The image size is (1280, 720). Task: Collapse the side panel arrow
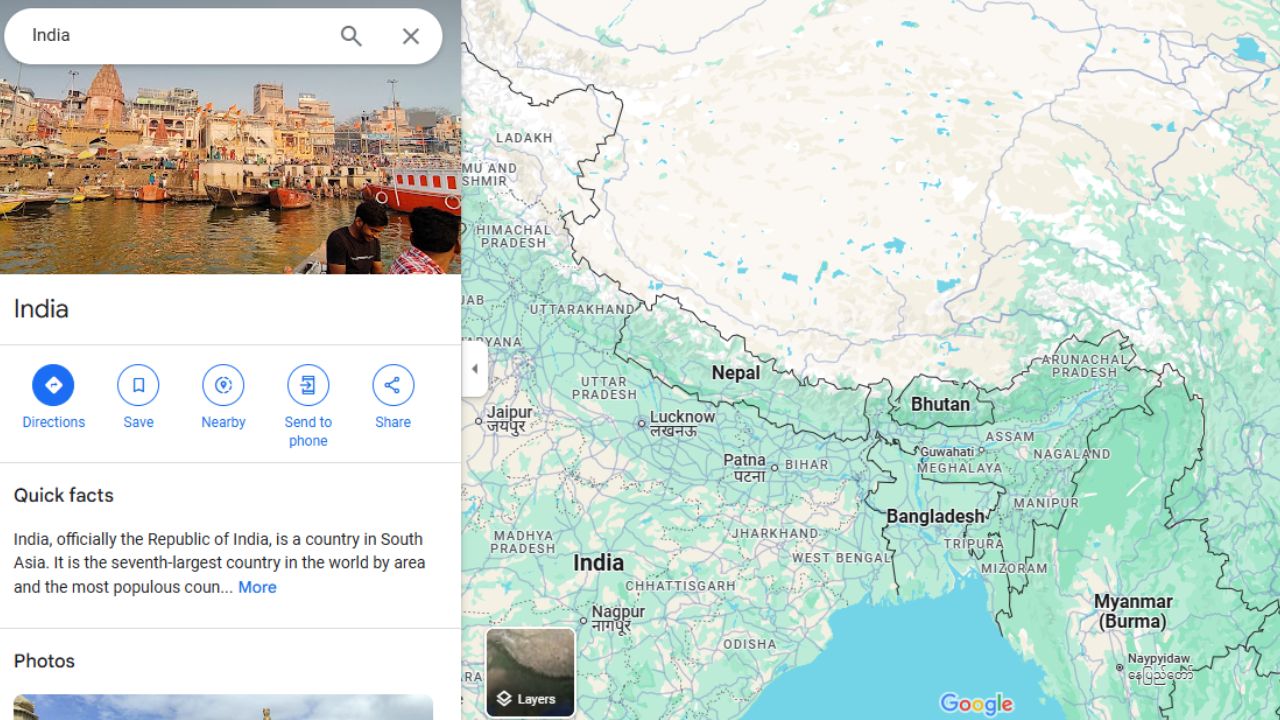click(474, 369)
